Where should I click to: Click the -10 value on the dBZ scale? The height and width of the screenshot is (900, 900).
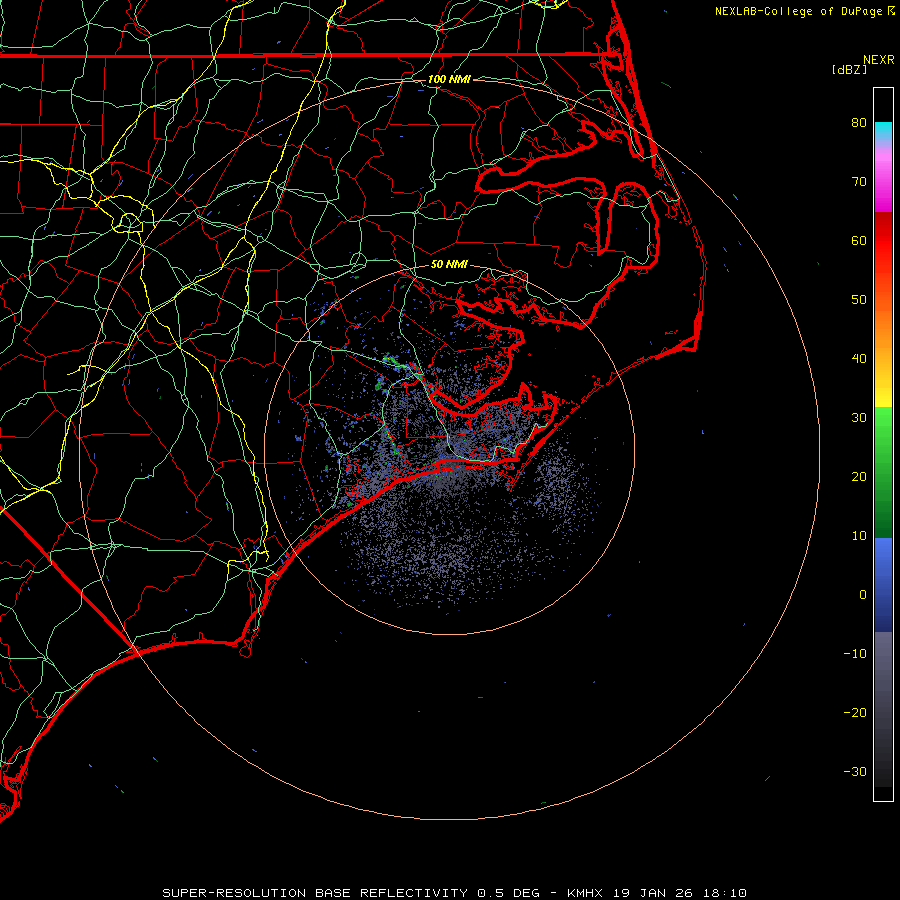tap(855, 654)
